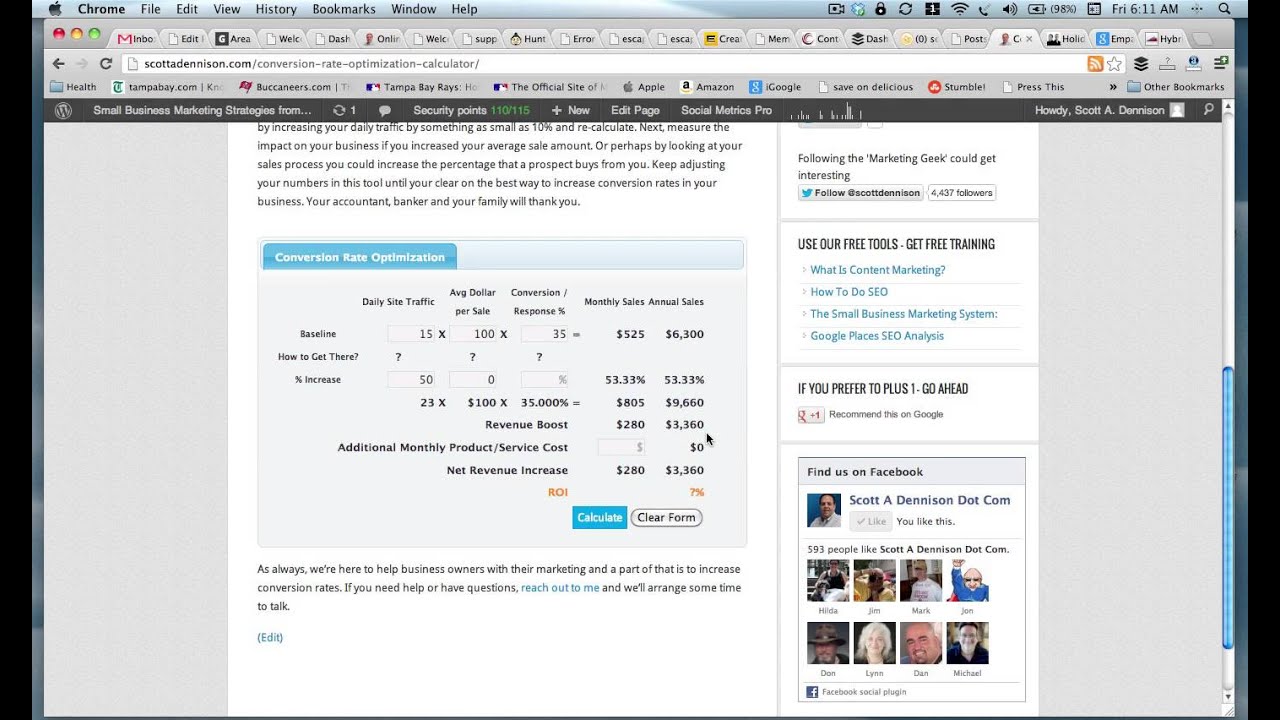Open the Bookmarks menu

pyautogui.click(x=344, y=9)
